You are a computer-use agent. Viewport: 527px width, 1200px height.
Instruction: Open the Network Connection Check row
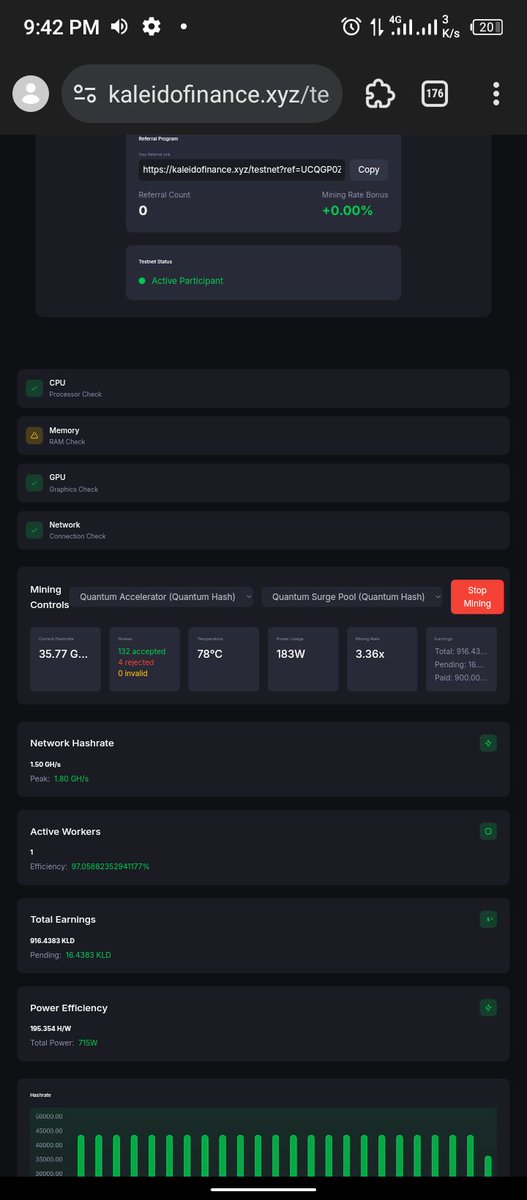click(263, 530)
